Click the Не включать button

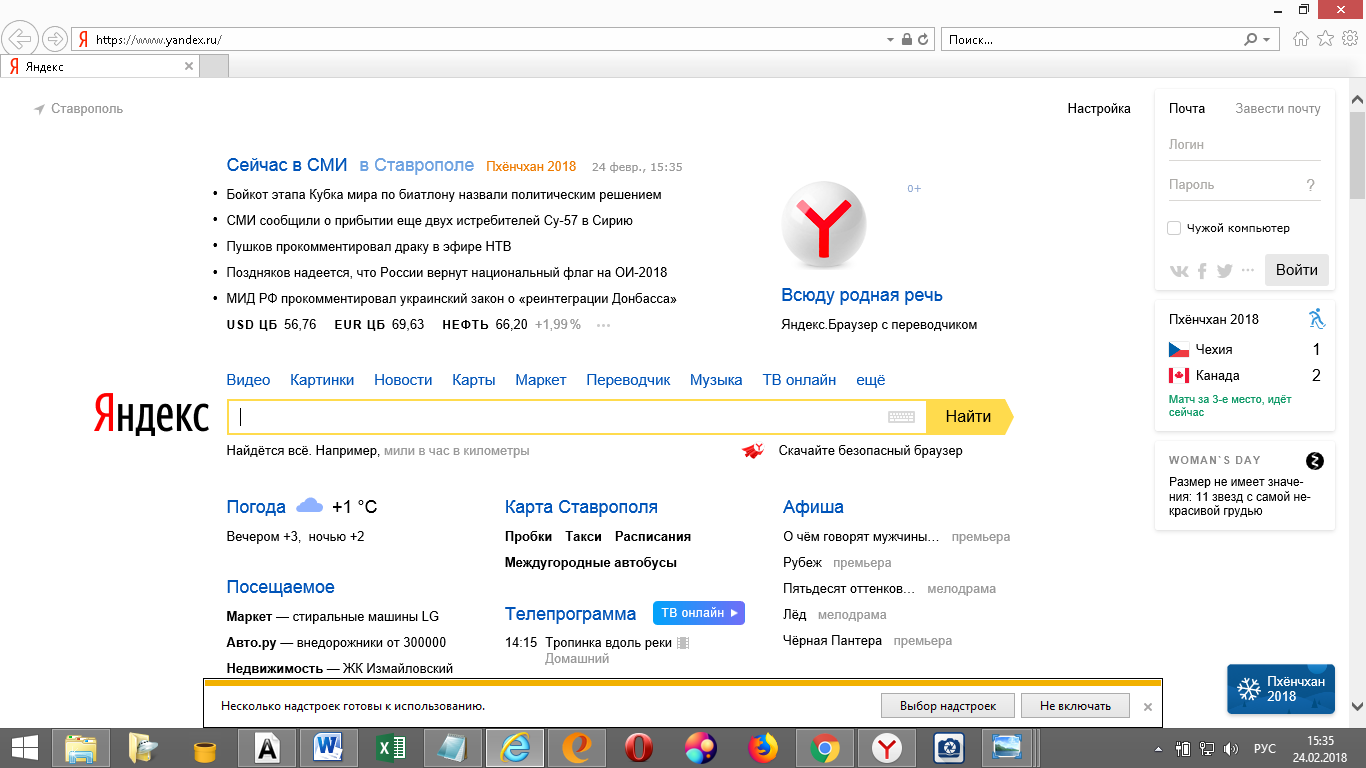point(1075,705)
